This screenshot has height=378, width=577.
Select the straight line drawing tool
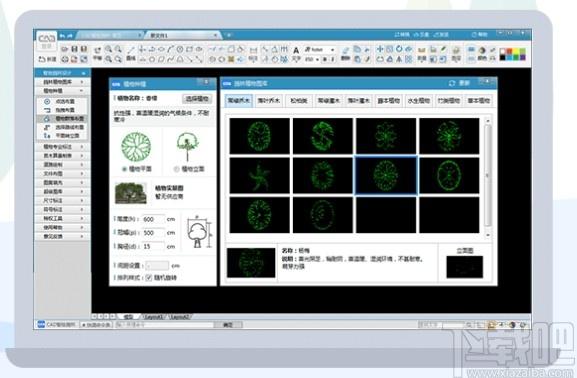coord(131,49)
